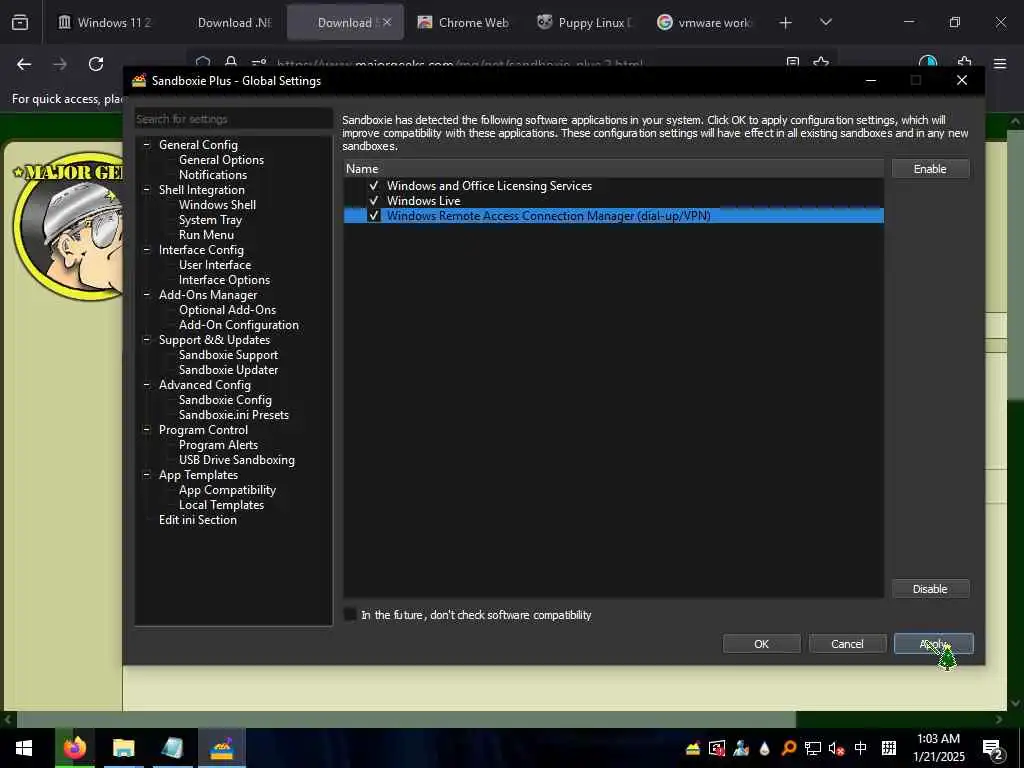Open Sandboxie.ini Presets page
The image size is (1024, 768).
[234, 415]
